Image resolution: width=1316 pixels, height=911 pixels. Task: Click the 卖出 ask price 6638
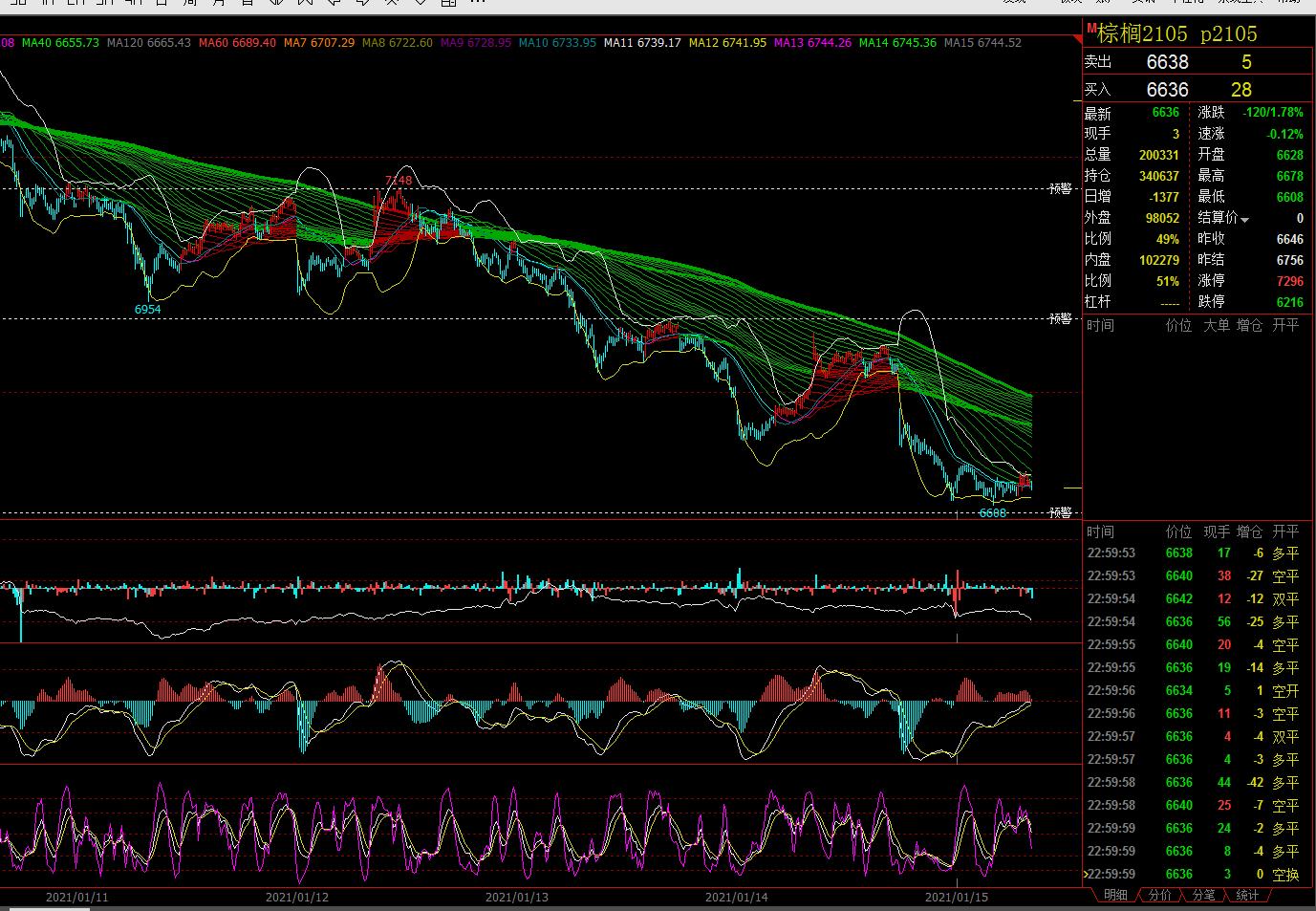(1167, 62)
